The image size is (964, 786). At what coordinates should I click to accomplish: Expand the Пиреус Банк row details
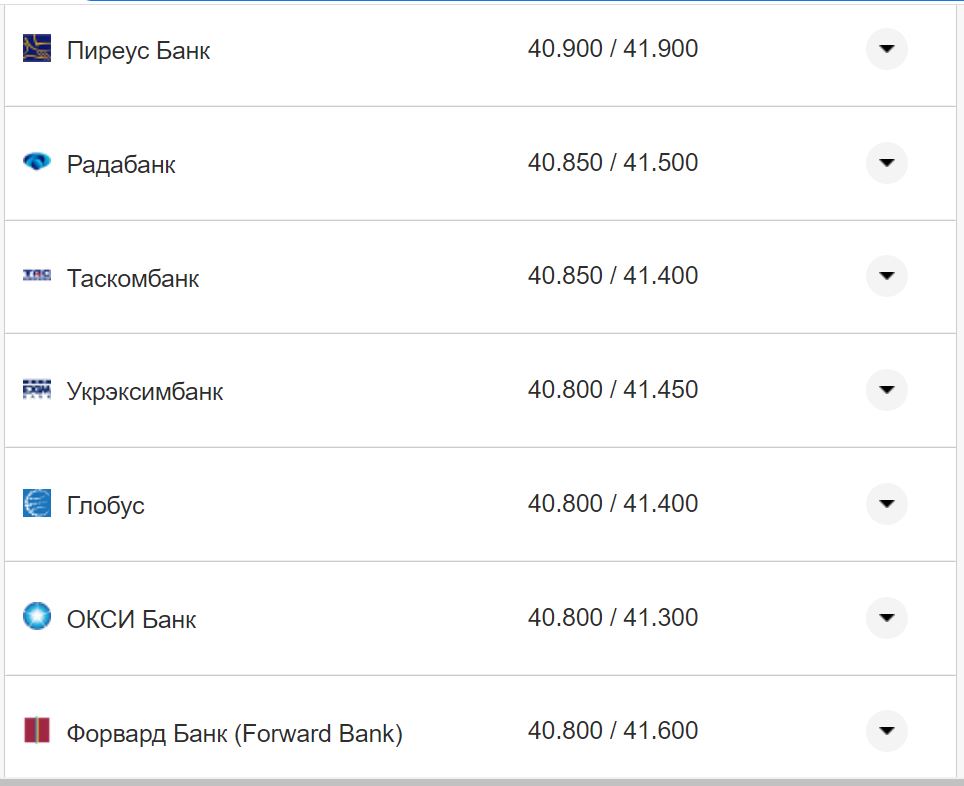886,49
